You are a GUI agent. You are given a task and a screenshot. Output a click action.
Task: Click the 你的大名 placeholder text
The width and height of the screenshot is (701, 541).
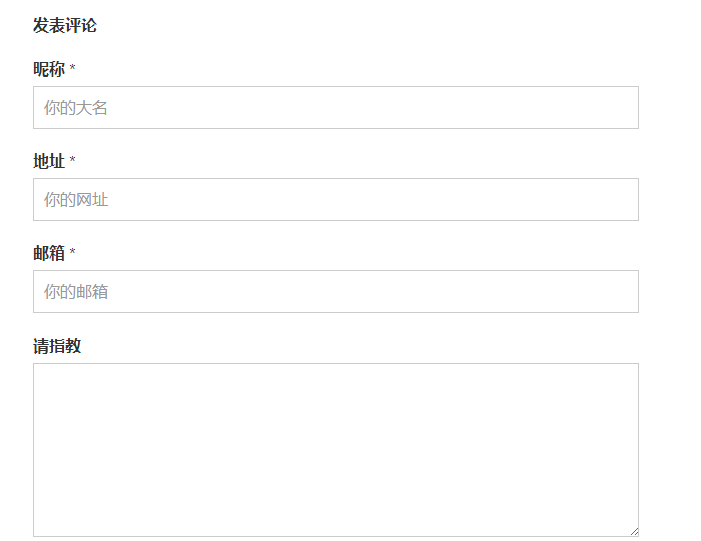click(x=76, y=108)
